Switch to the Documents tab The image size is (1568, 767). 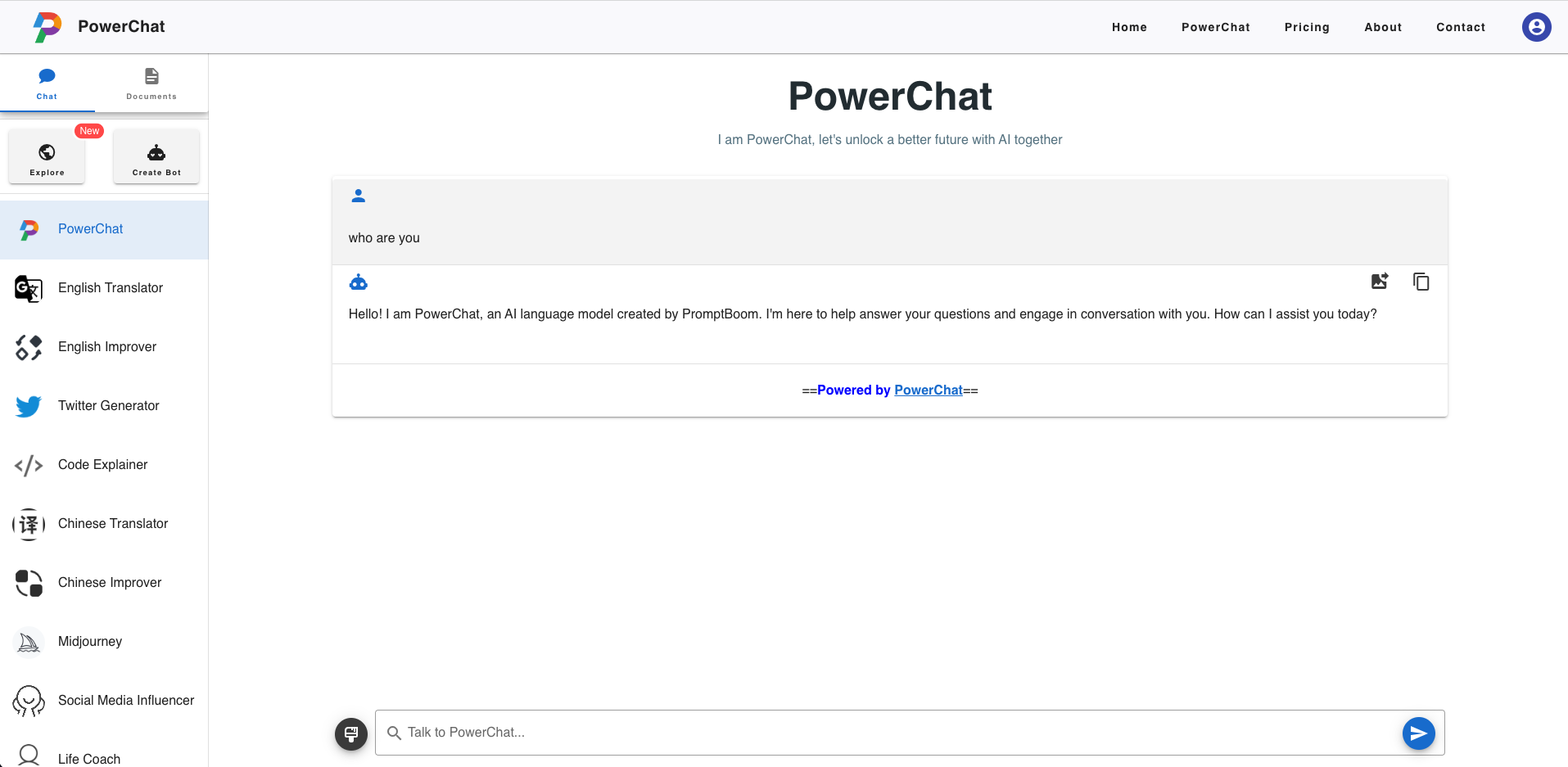(x=151, y=84)
